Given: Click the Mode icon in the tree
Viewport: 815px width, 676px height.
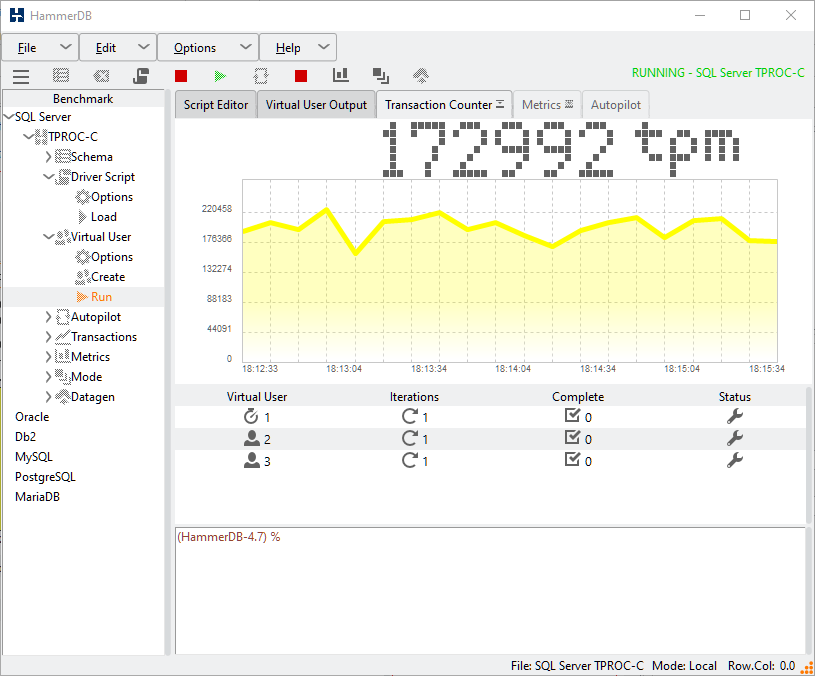Looking at the screenshot, I should tap(62, 376).
